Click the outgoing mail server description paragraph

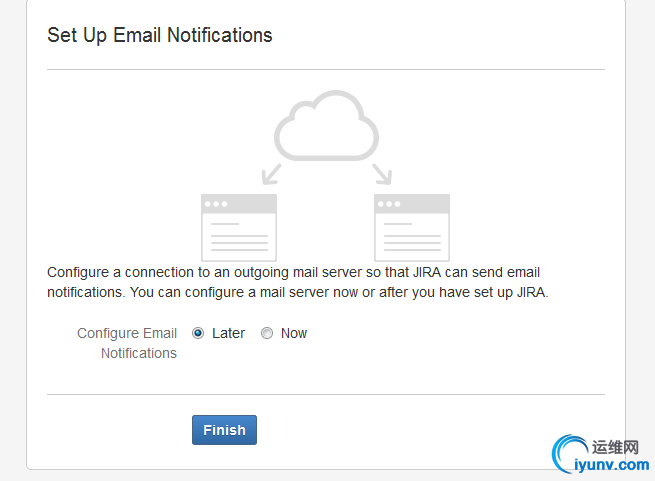tap(297, 282)
